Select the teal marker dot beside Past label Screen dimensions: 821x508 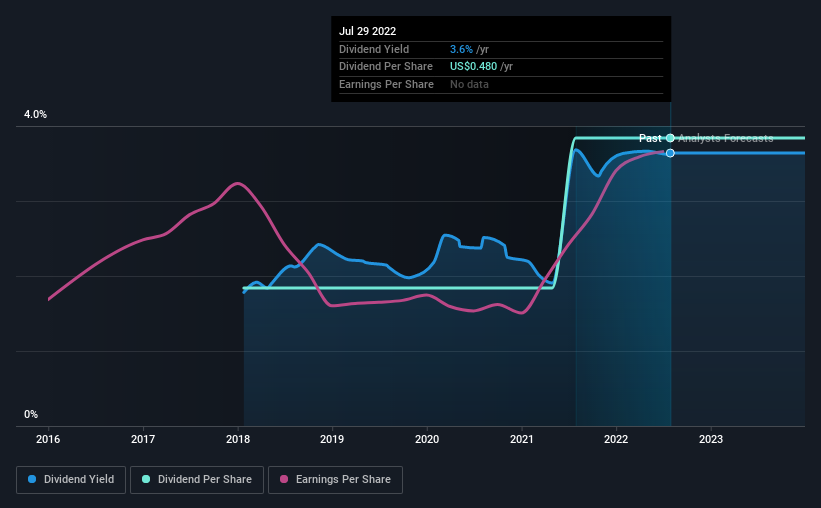coord(670,138)
